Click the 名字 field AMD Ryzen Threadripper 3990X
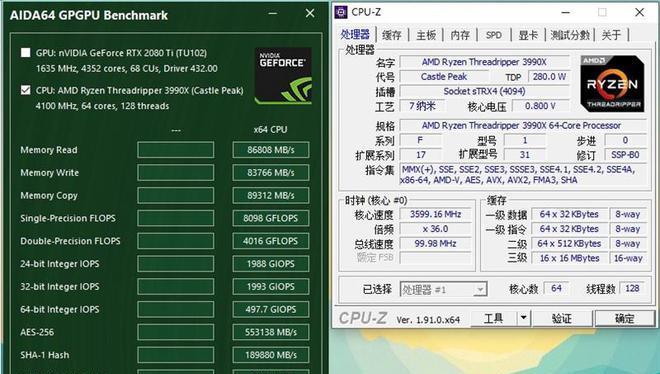 click(x=484, y=62)
